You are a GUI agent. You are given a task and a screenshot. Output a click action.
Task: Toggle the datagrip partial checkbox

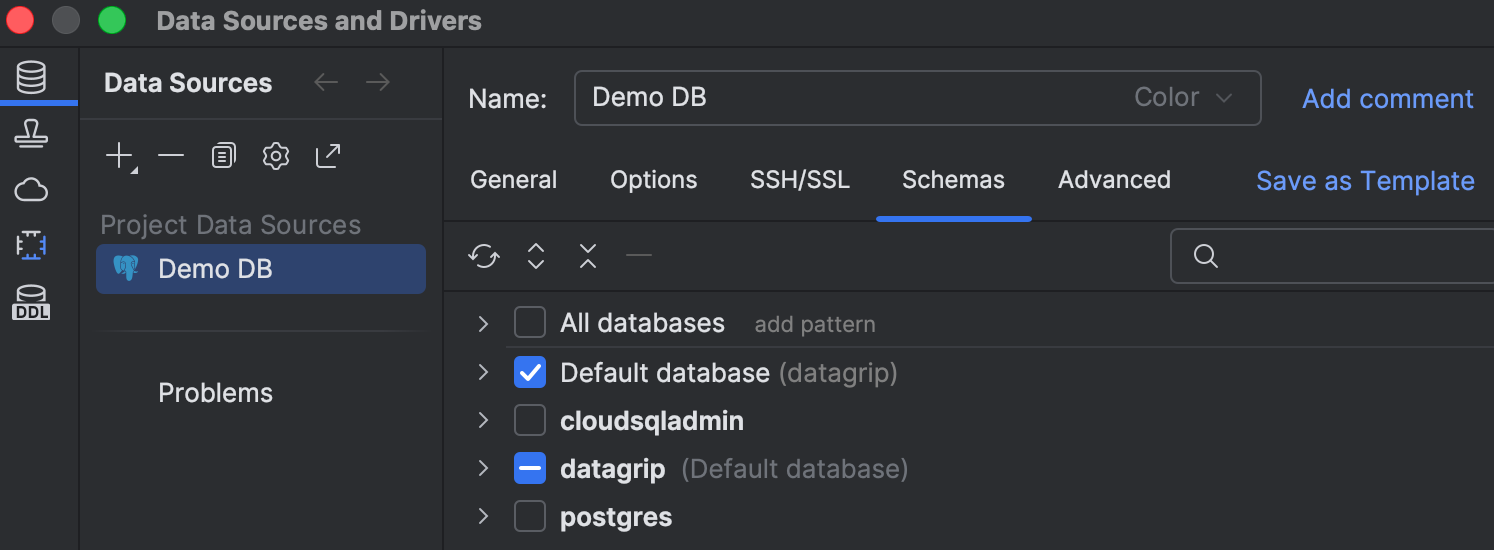(530, 469)
